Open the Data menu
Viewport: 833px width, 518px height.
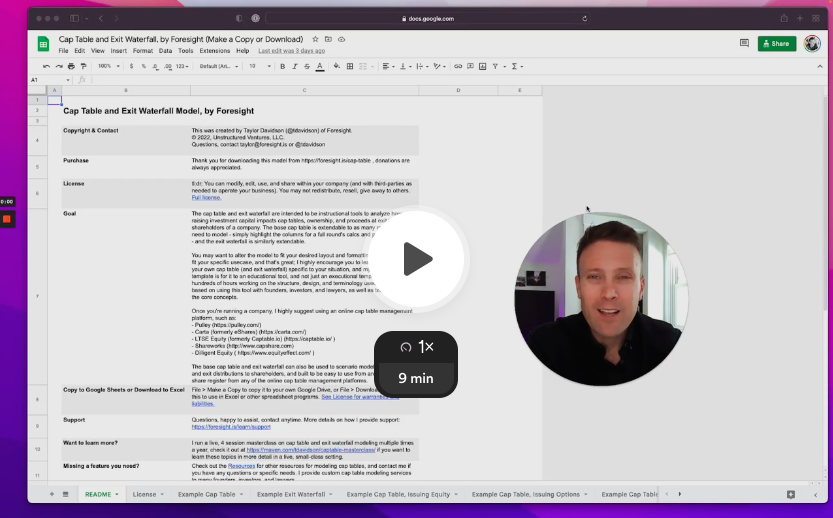click(x=165, y=51)
